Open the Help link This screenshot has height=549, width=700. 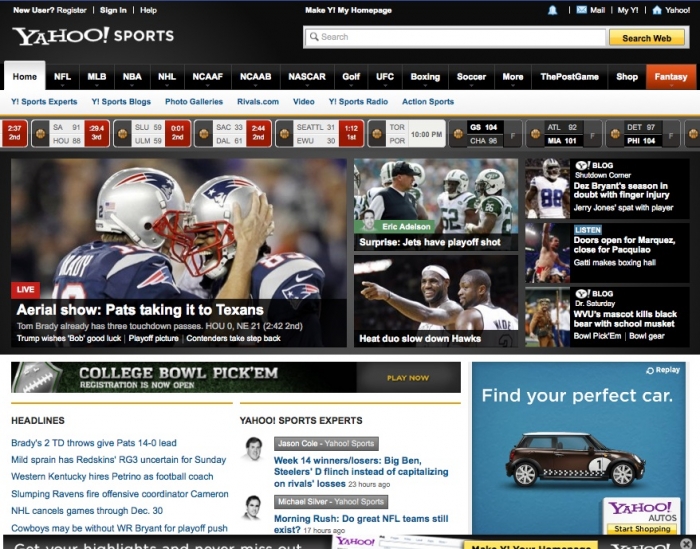click(148, 10)
